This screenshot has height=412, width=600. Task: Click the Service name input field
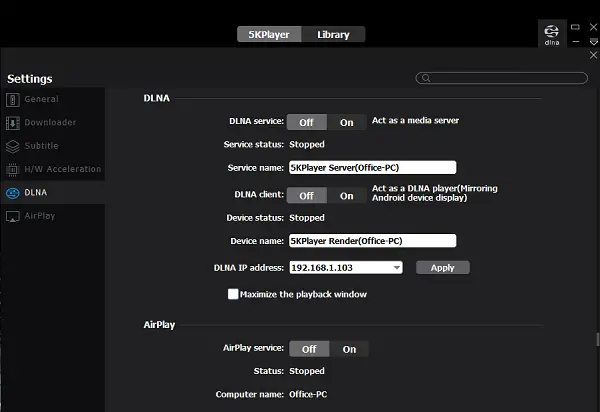click(372, 168)
